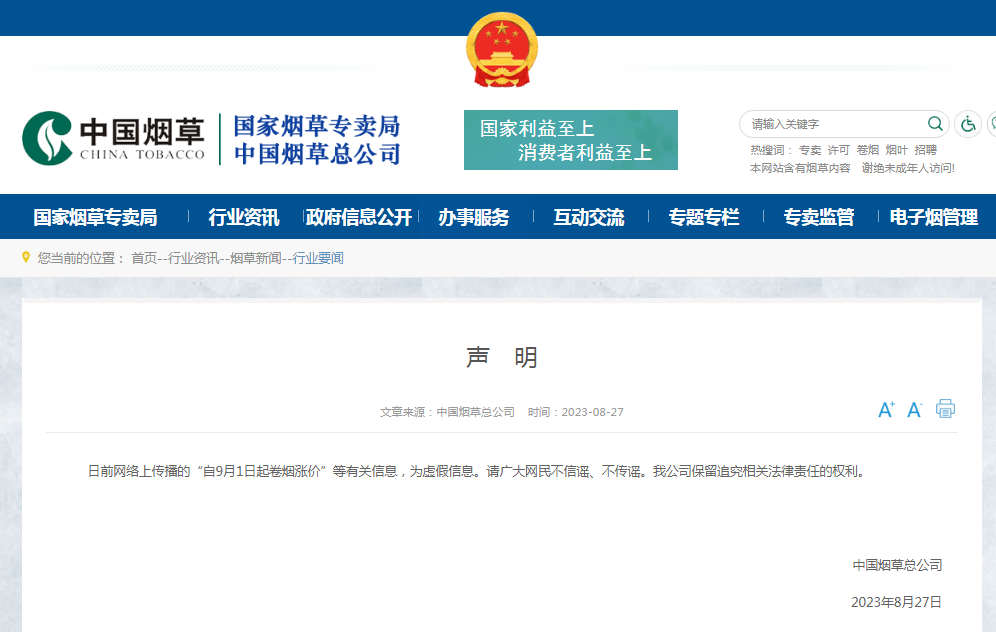Click hot search term 招聘
The width and height of the screenshot is (996, 632).
925,150
